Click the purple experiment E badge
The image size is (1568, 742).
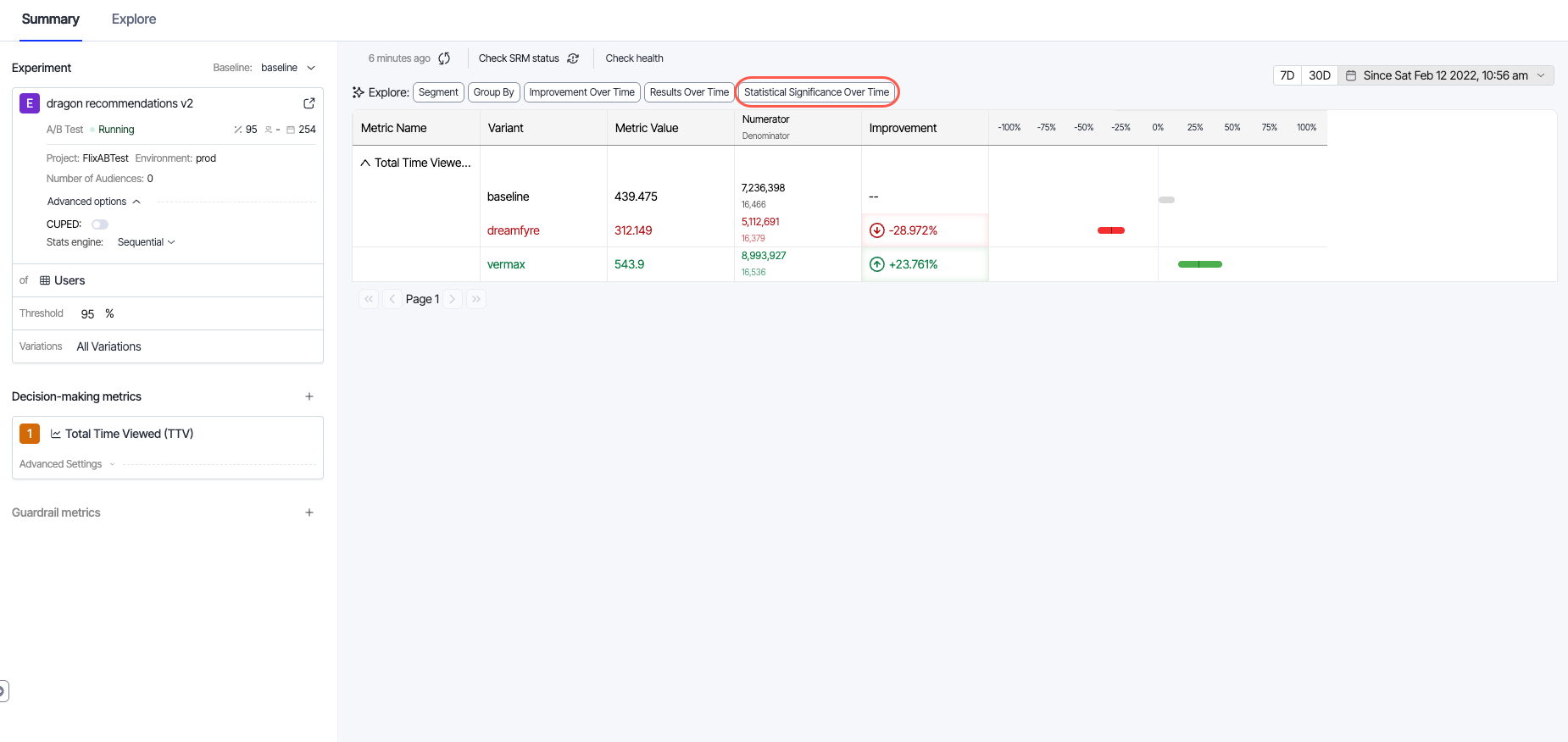tap(30, 103)
